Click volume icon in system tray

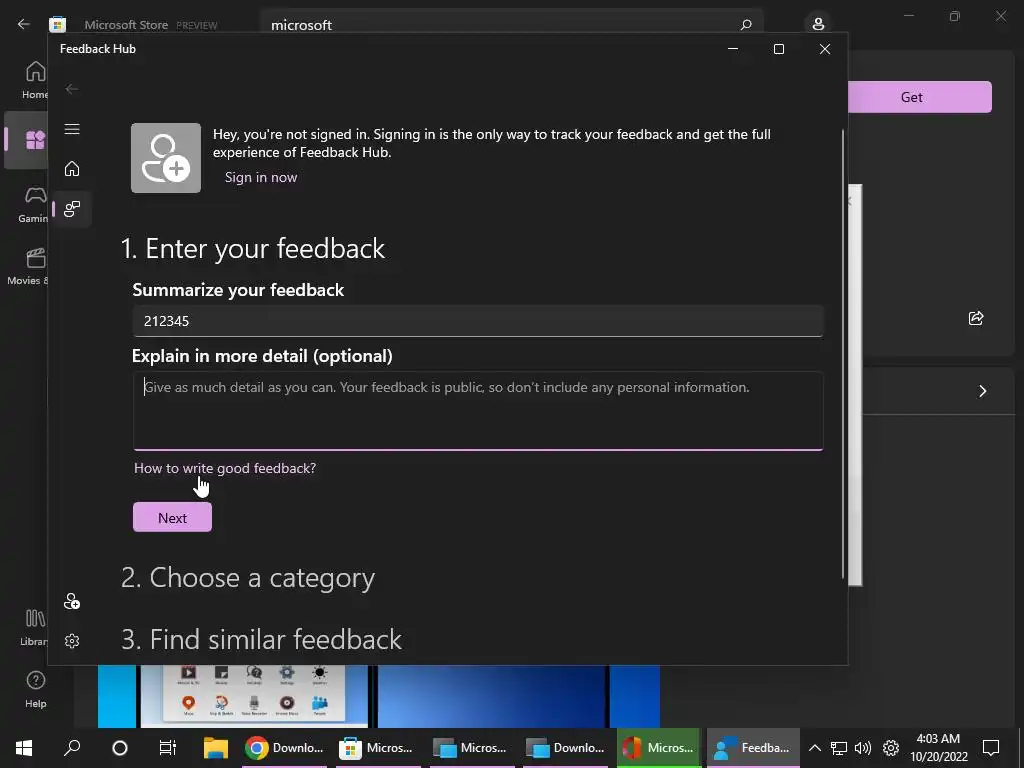pos(863,748)
